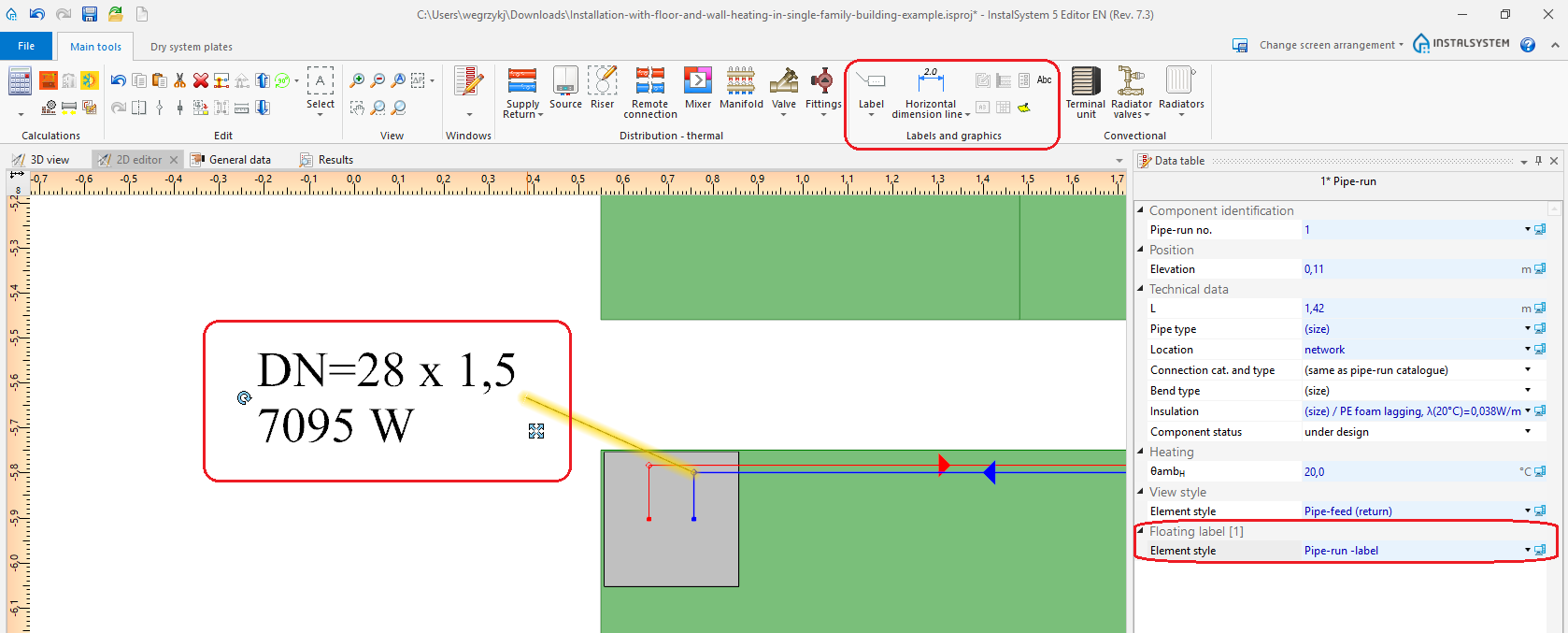Toggle the icon beside the L length value
Viewport: 1568px width, 633px height.
pos(1540,309)
